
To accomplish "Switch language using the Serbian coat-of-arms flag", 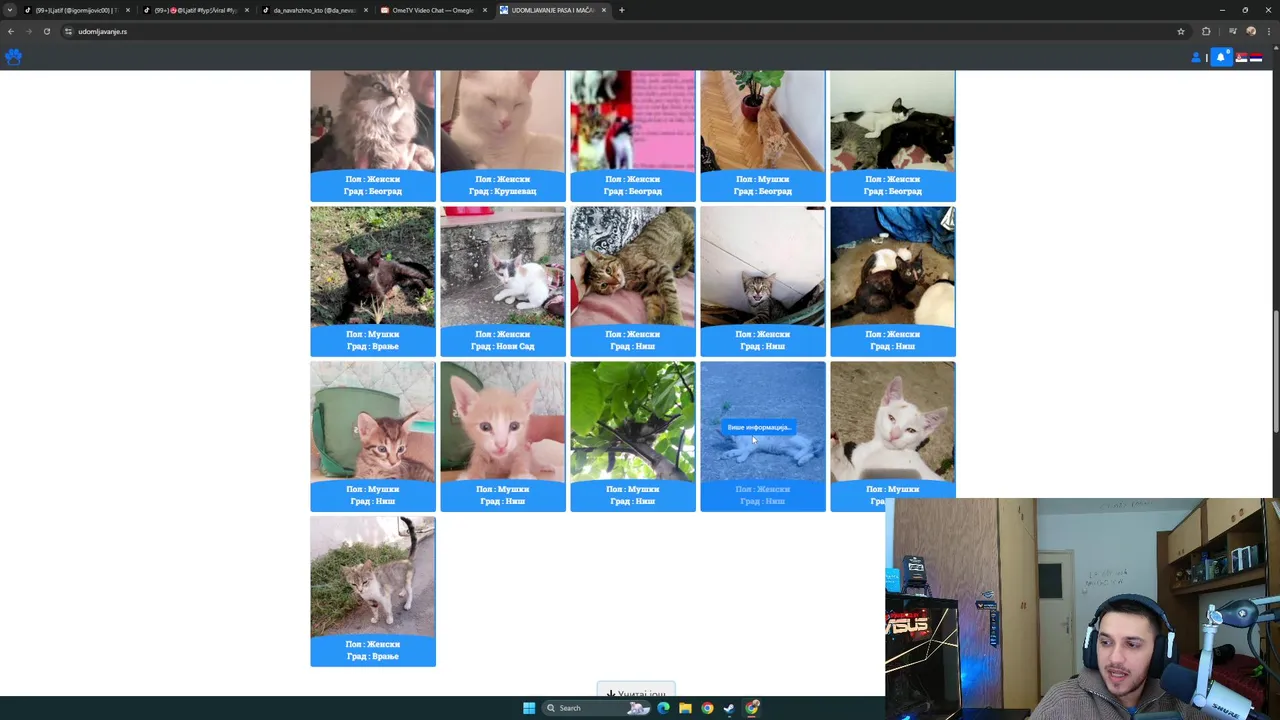I will tap(1242, 57).
